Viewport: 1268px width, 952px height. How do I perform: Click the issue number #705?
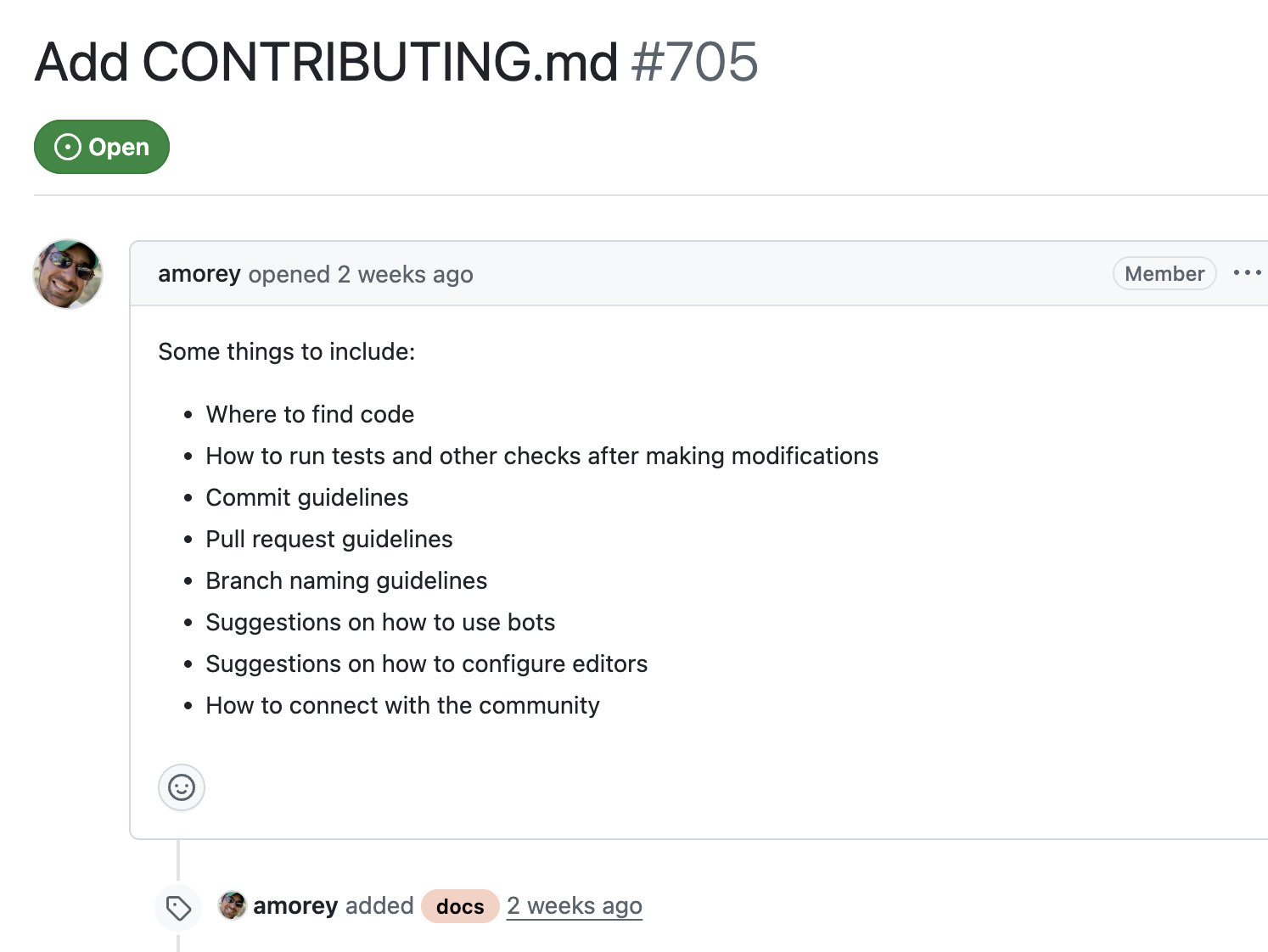pyautogui.click(x=695, y=62)
